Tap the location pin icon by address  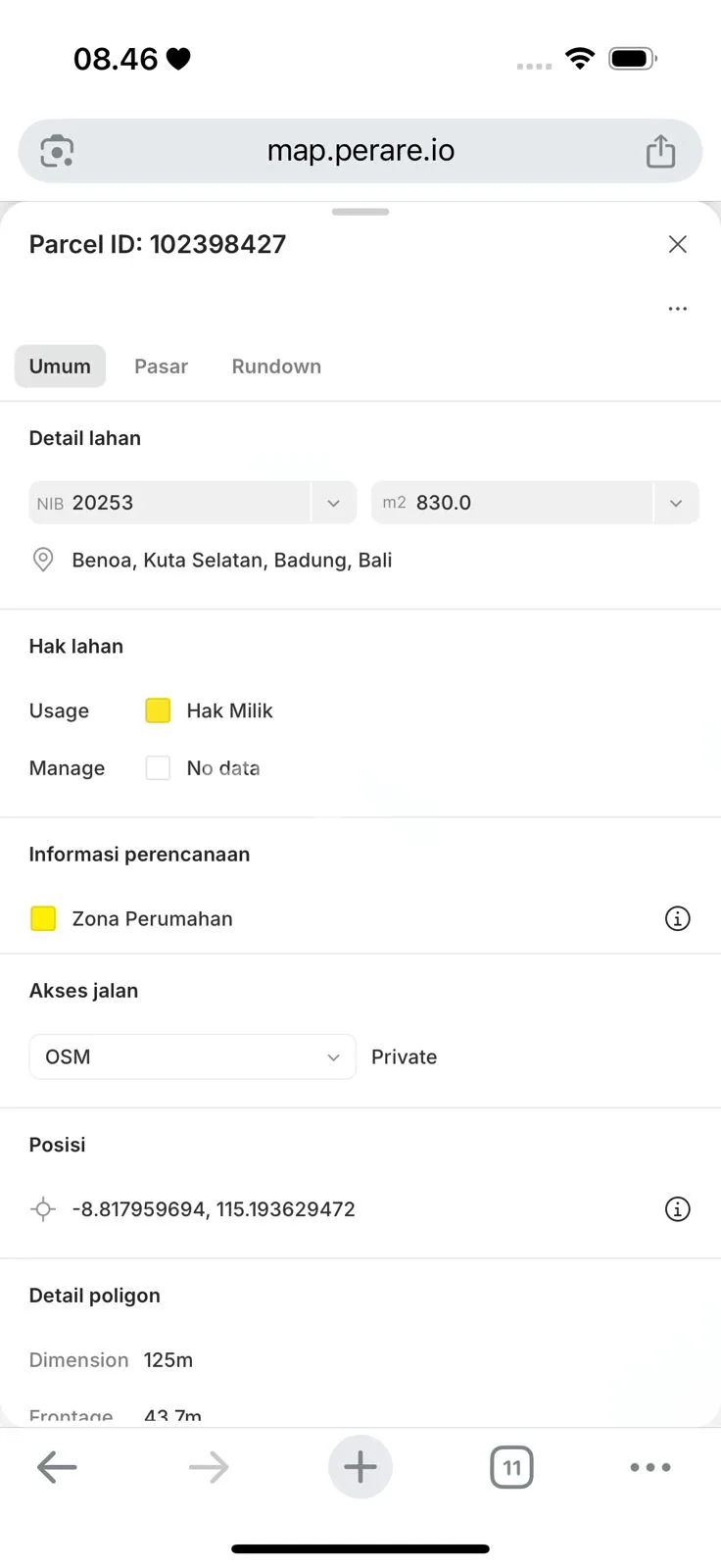[43, 560]
